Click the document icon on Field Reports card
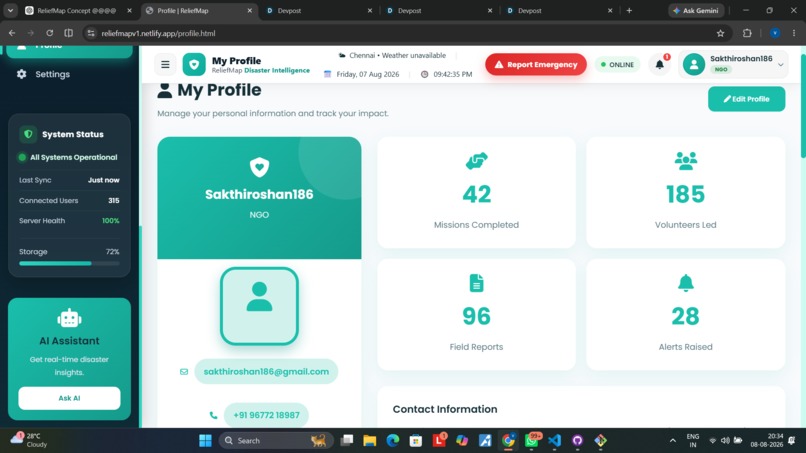Viewport: 806px width, 453px height. pos(477,283)
